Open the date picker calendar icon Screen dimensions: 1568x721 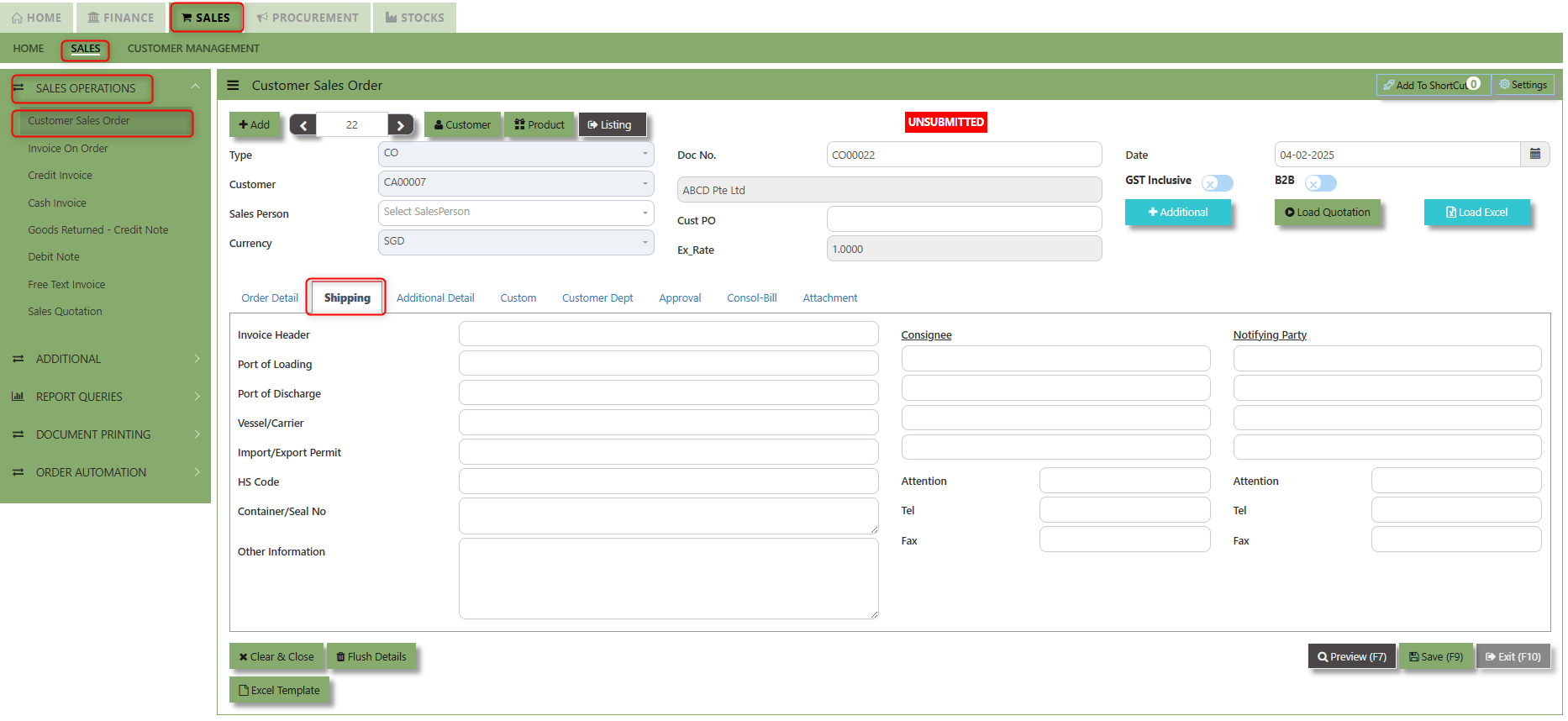(x=1534, y=155)
